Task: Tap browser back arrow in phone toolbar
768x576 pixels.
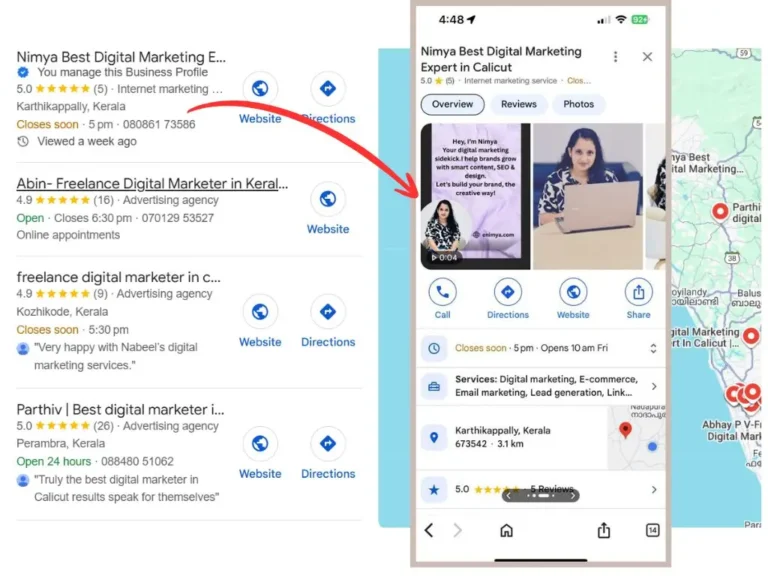Action: 429,530
